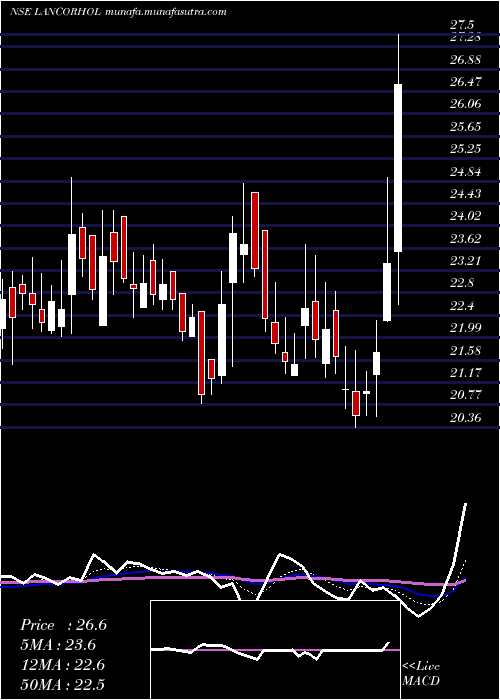500x700 pixels.
Task: Select the 22.4 price axis label
Action: (x=462, y=306)
